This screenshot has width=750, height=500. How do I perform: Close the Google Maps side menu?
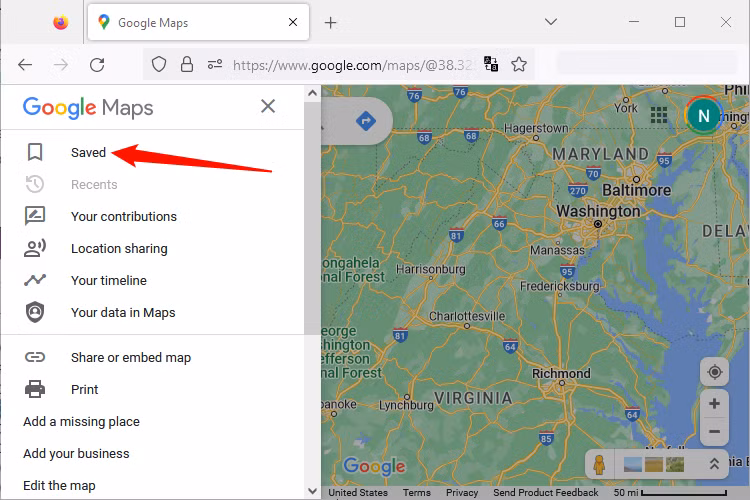click(x=268, y=106)
